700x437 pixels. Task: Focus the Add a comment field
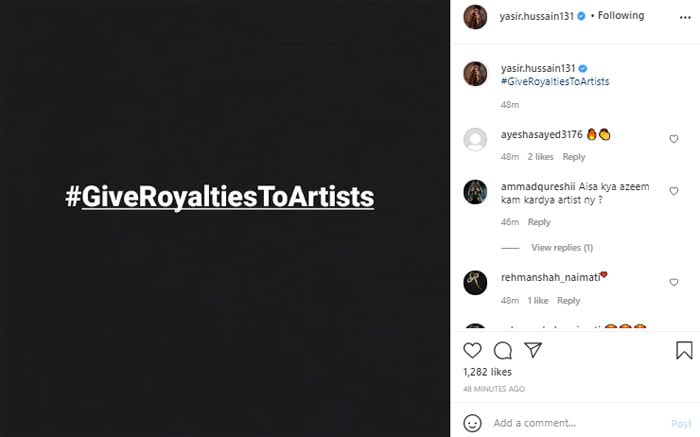point(570,423)
